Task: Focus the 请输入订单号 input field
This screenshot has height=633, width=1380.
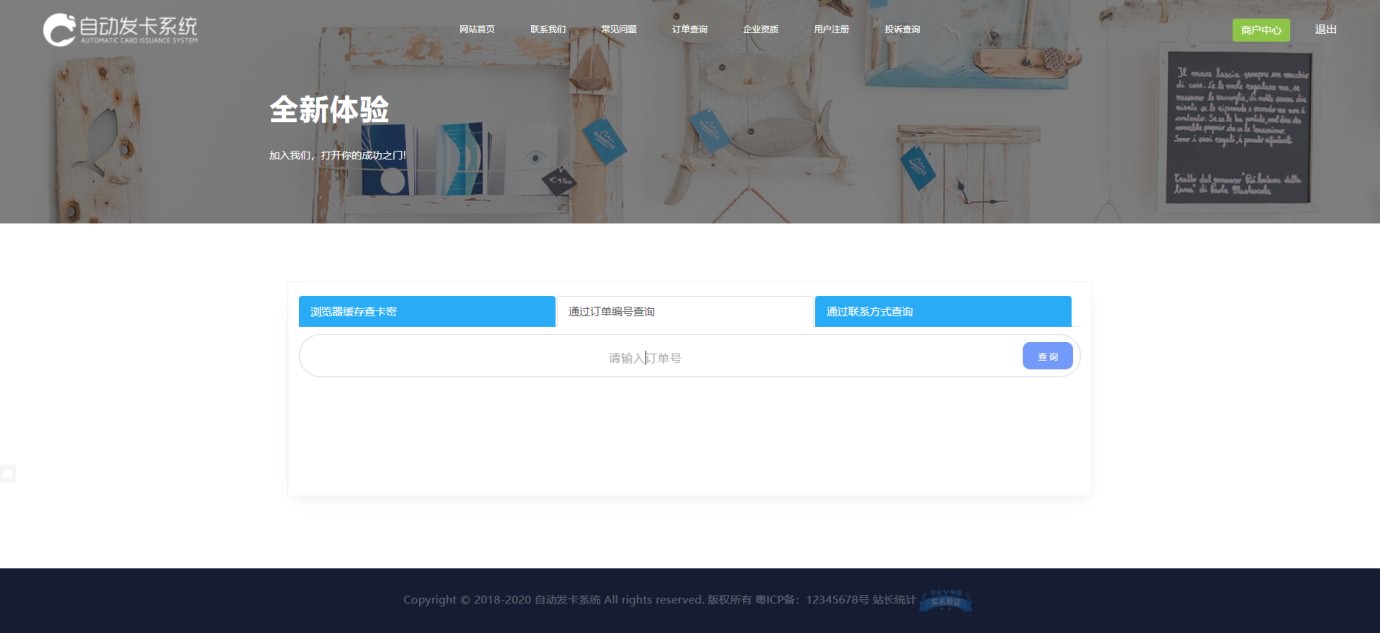Action: tap(645, 357)
